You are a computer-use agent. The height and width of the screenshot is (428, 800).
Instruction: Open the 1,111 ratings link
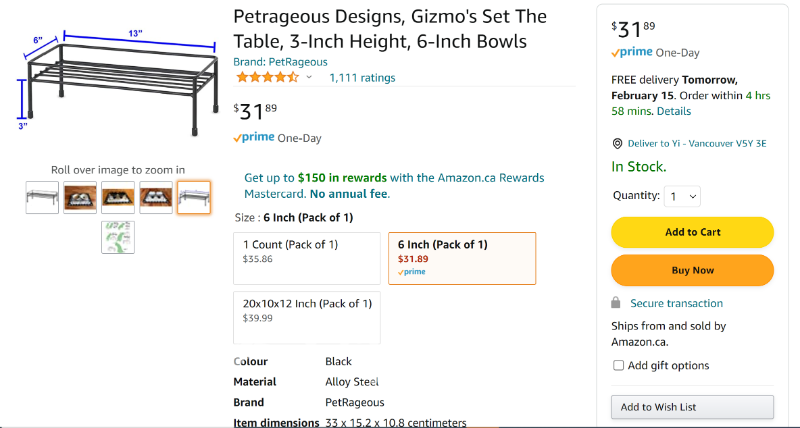362,77
